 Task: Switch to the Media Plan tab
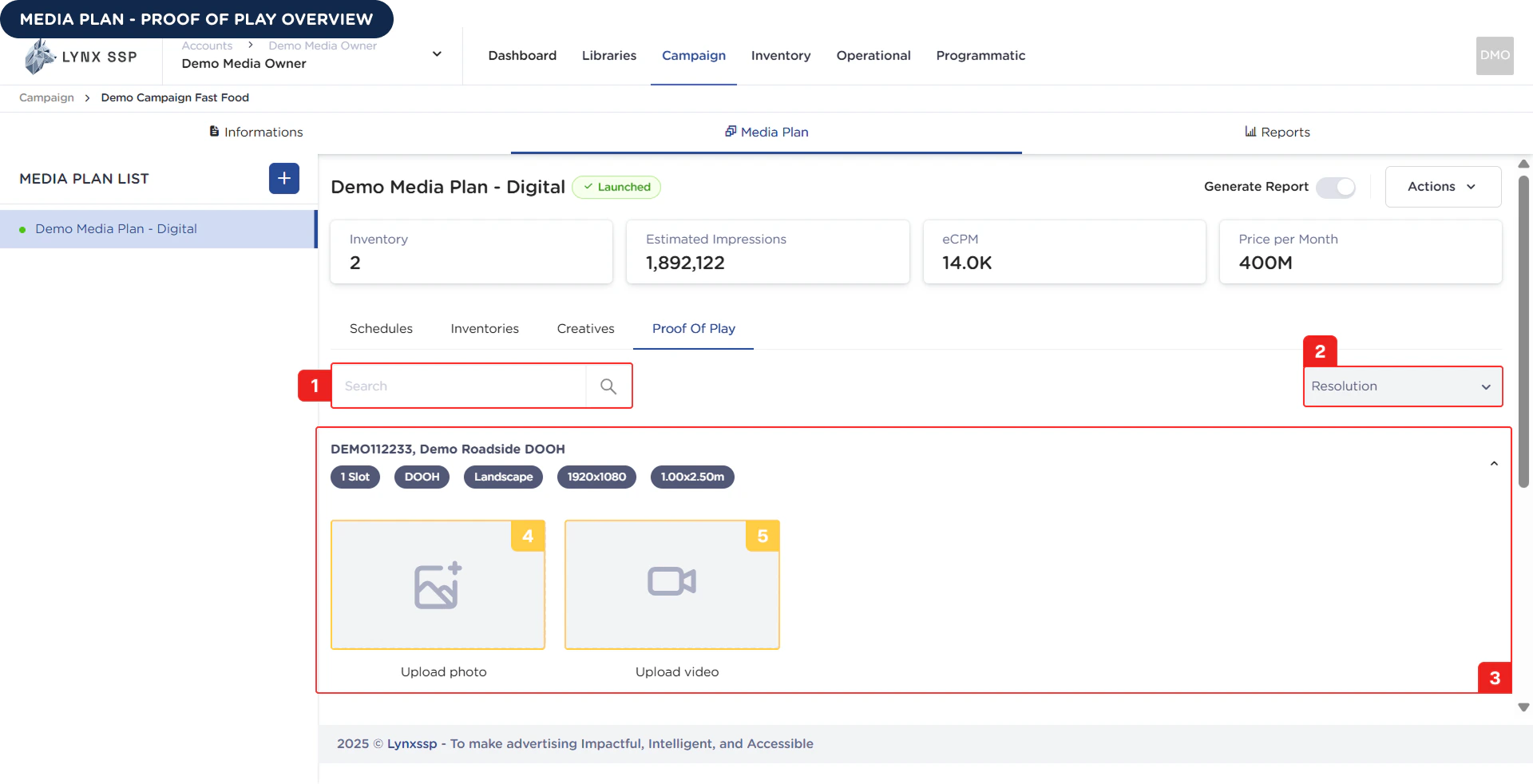coord(766,133)
